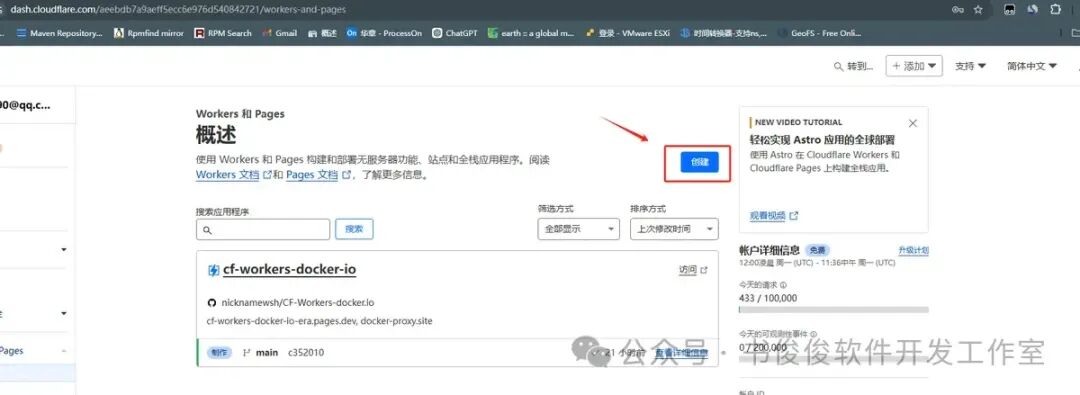Bookmark this page with the star icon

tap(978, 10)
